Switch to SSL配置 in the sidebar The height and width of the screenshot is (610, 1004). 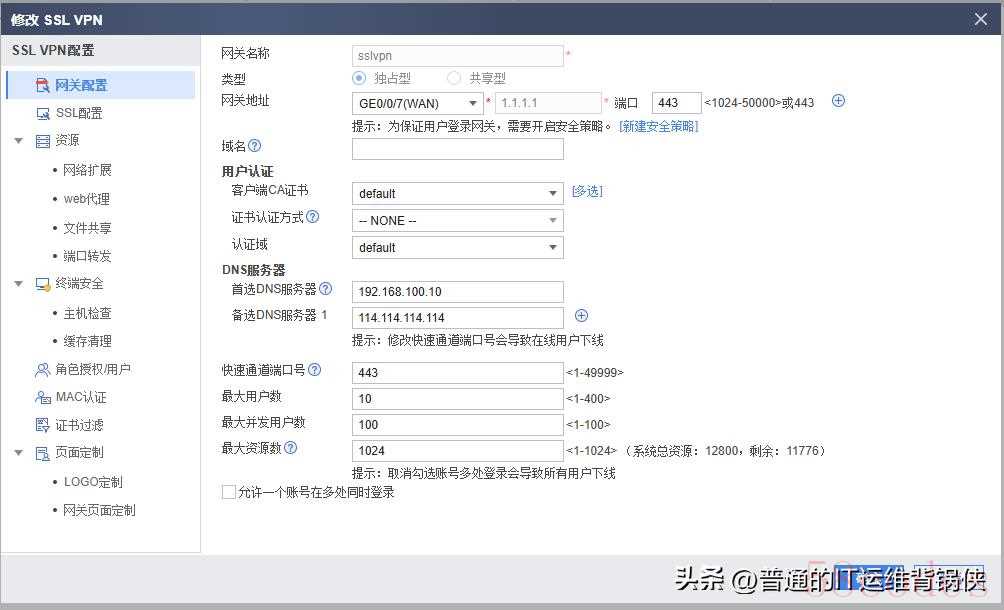coord(78,113)
